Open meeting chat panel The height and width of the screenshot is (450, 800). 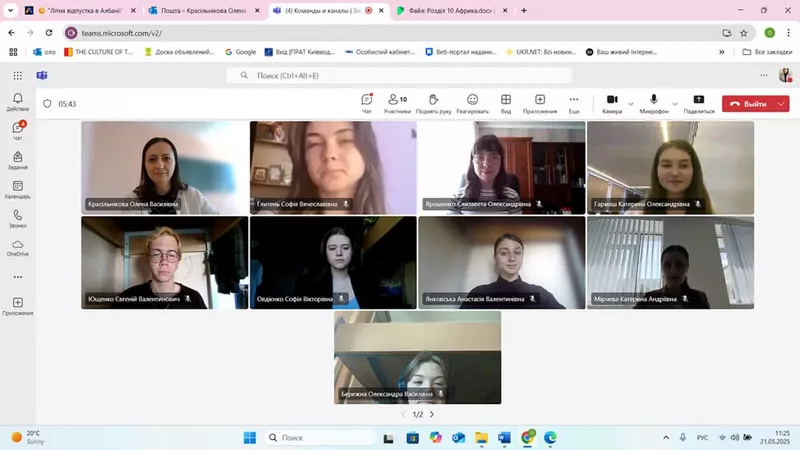pyautogui.click(x=366, y=103)
